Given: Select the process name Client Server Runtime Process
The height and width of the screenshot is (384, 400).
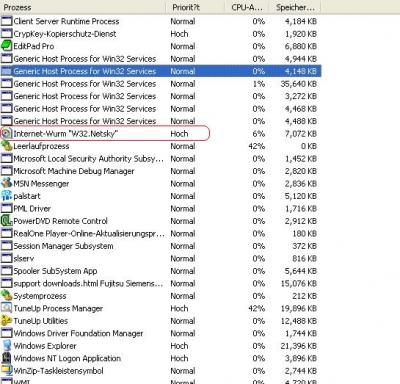Looking at the screenshot, I should [66, 21].
